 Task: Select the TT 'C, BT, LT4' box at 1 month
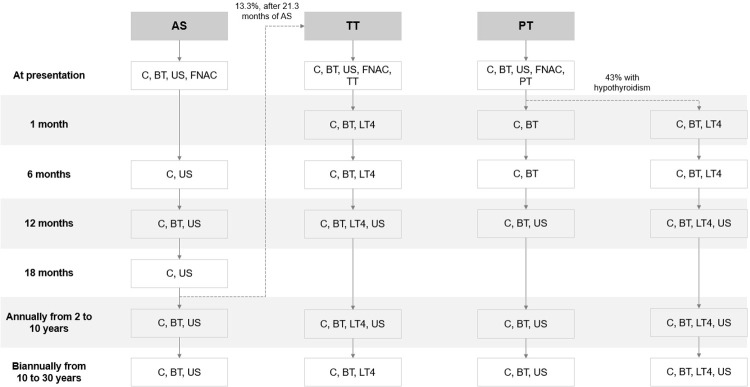tap(353, 124)
